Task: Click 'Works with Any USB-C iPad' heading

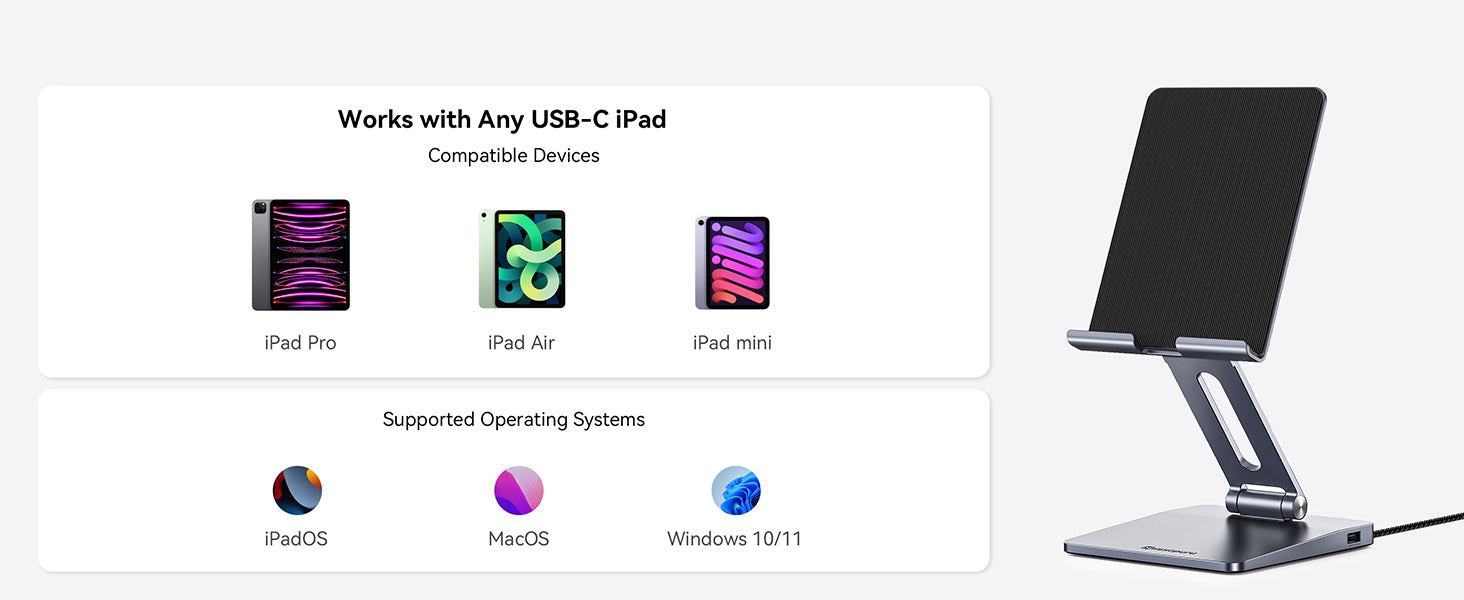Action: [x=502, y=119]
